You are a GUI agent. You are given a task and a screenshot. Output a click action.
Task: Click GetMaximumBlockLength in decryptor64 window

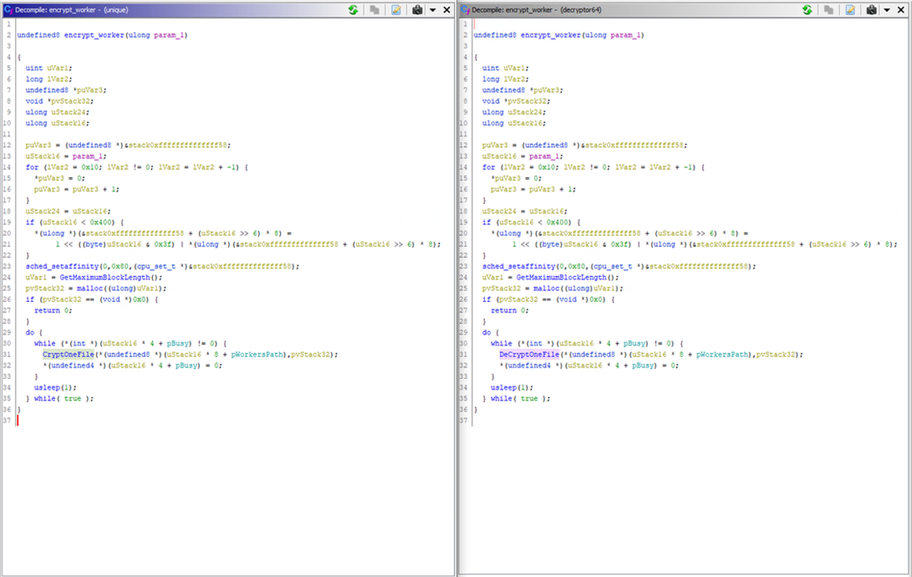click(561, 277)
